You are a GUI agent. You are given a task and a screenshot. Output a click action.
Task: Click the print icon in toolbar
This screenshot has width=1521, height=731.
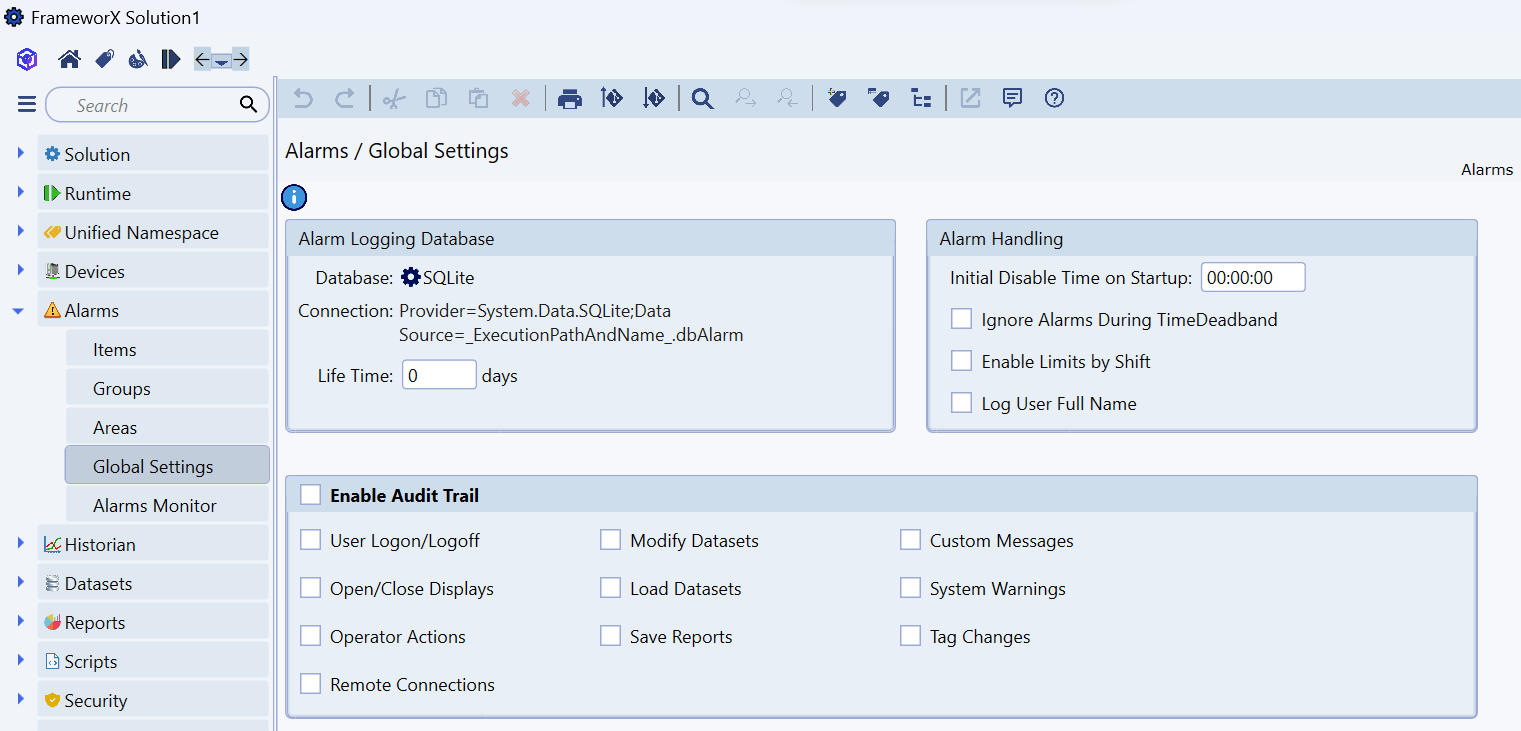(570, 98)
